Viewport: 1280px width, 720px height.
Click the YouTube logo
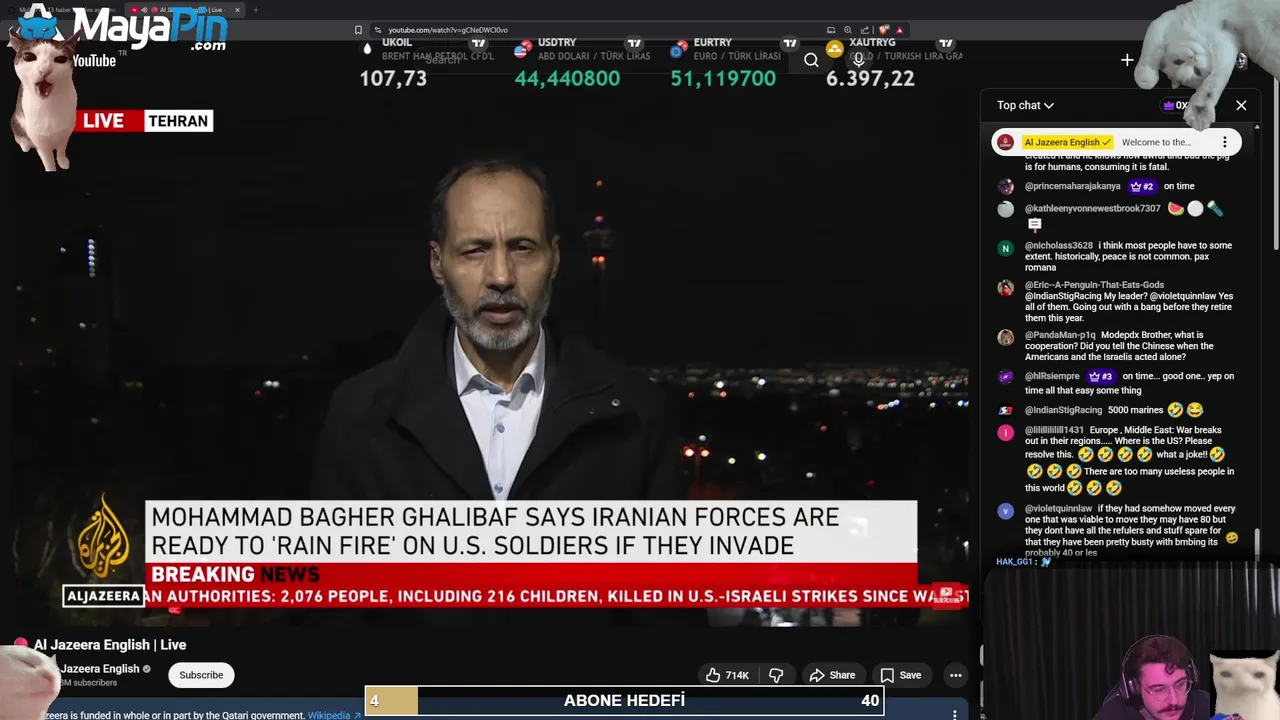(94, 61)
